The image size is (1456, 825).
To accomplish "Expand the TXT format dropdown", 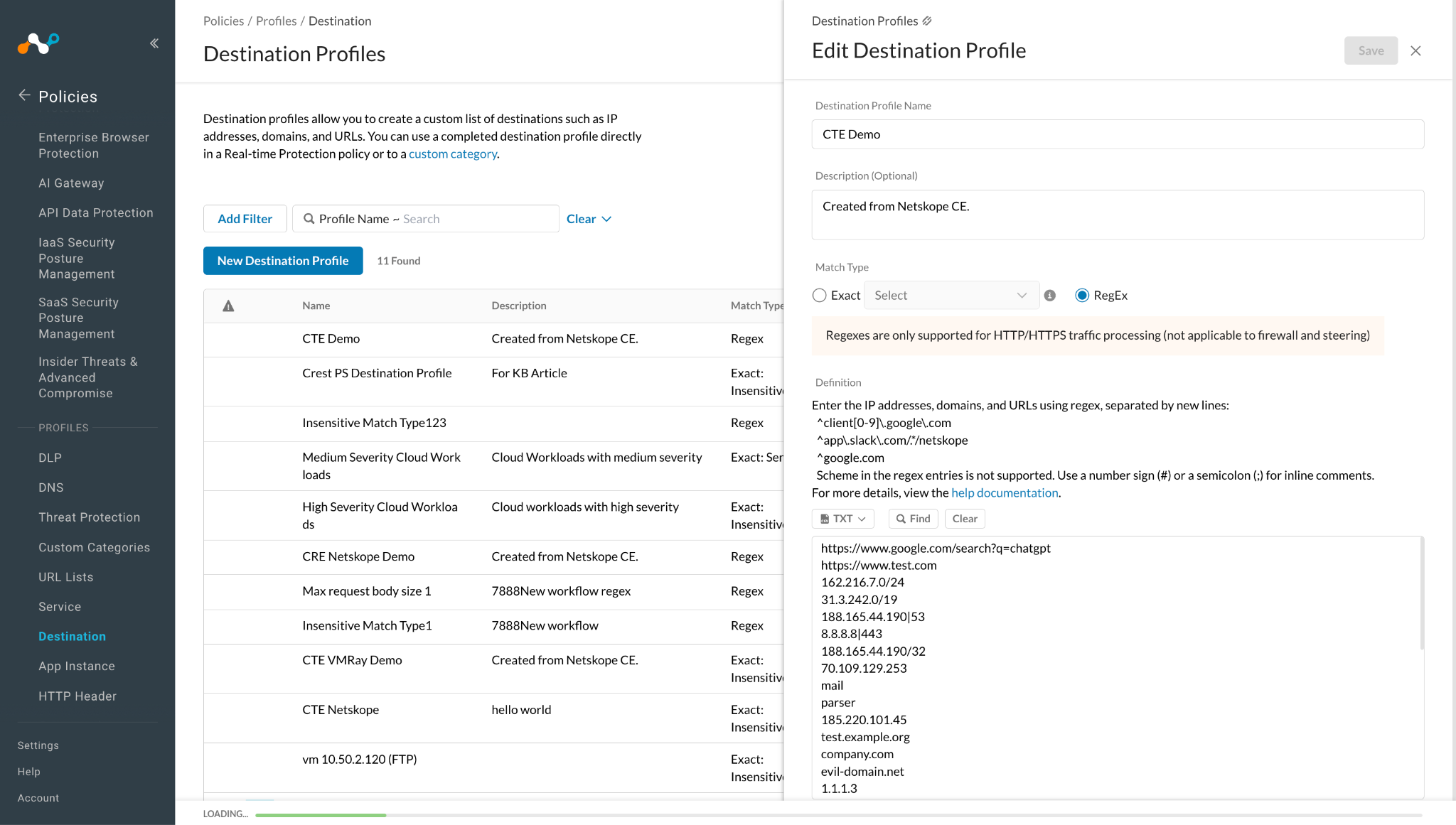I will pos(842,519).
